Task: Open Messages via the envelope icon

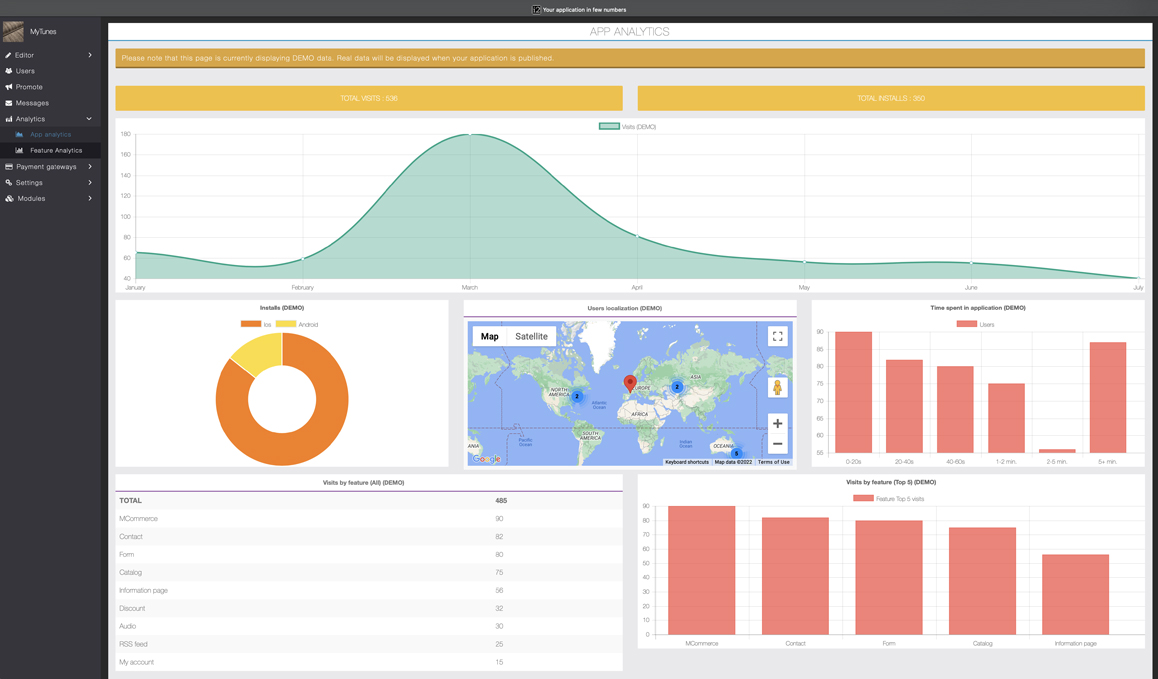Action: click(9, 103)
